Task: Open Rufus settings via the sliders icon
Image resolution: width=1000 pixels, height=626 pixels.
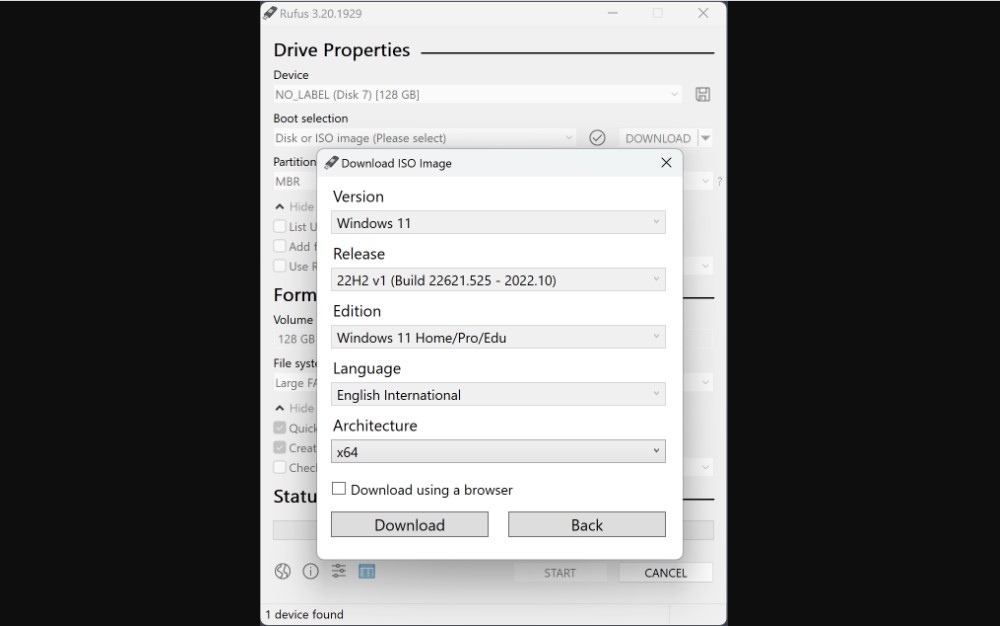Action: pos(338,571)
